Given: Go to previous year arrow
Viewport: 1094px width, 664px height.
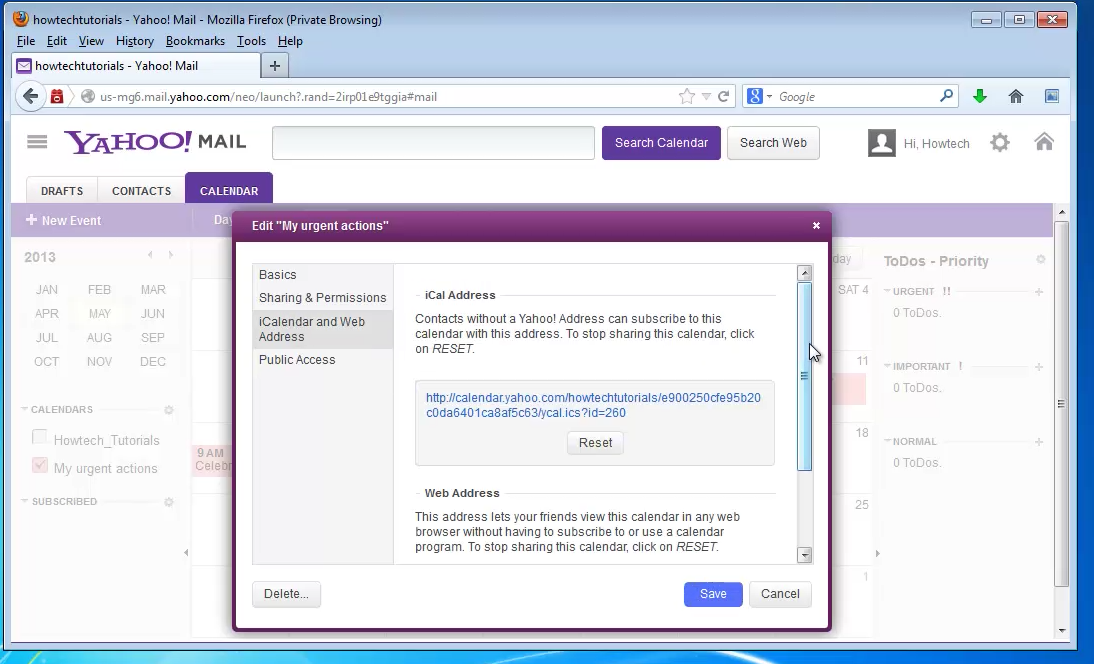Looking at the screenshot, I should click(150, 255).
